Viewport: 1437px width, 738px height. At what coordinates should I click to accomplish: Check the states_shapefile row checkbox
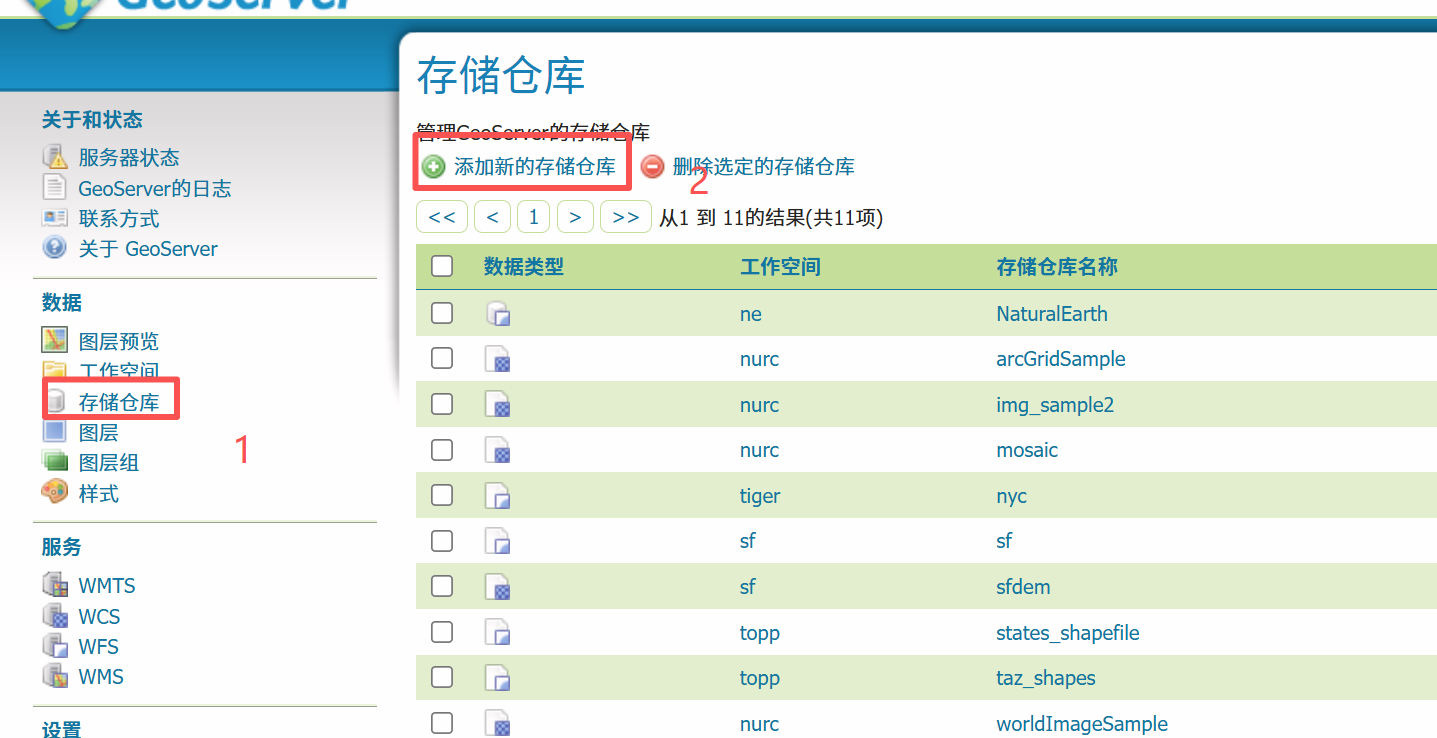pyautogui.click(x=442, y=632)
